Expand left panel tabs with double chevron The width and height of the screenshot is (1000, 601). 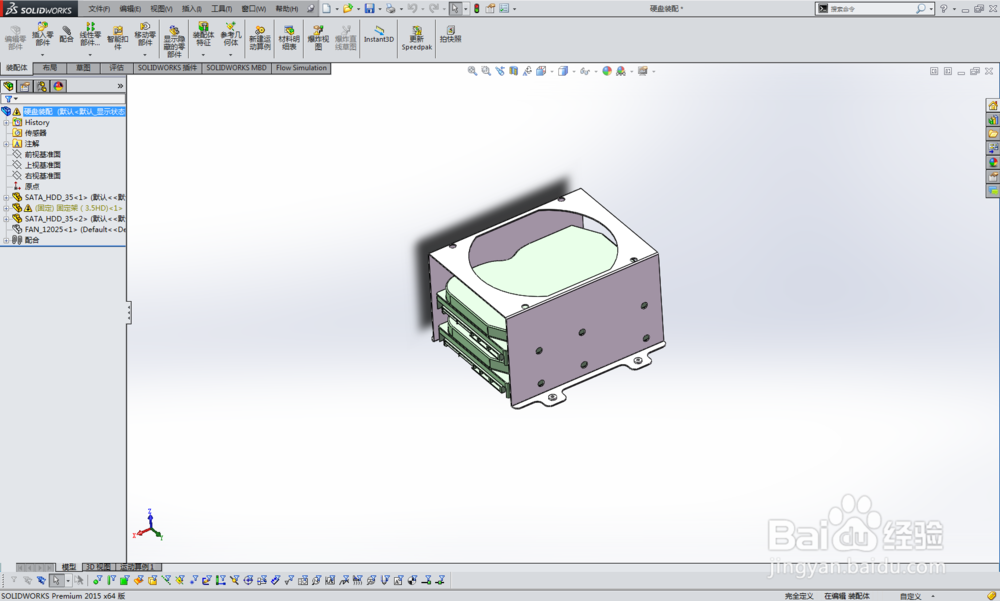tap(120, 86)
